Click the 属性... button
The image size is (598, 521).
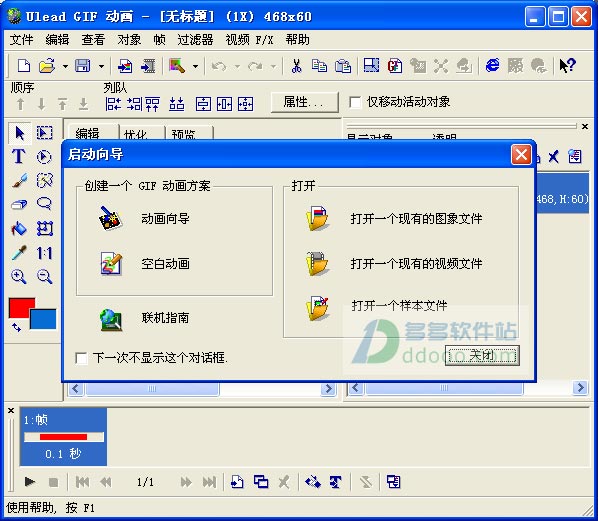pos(304,102)
